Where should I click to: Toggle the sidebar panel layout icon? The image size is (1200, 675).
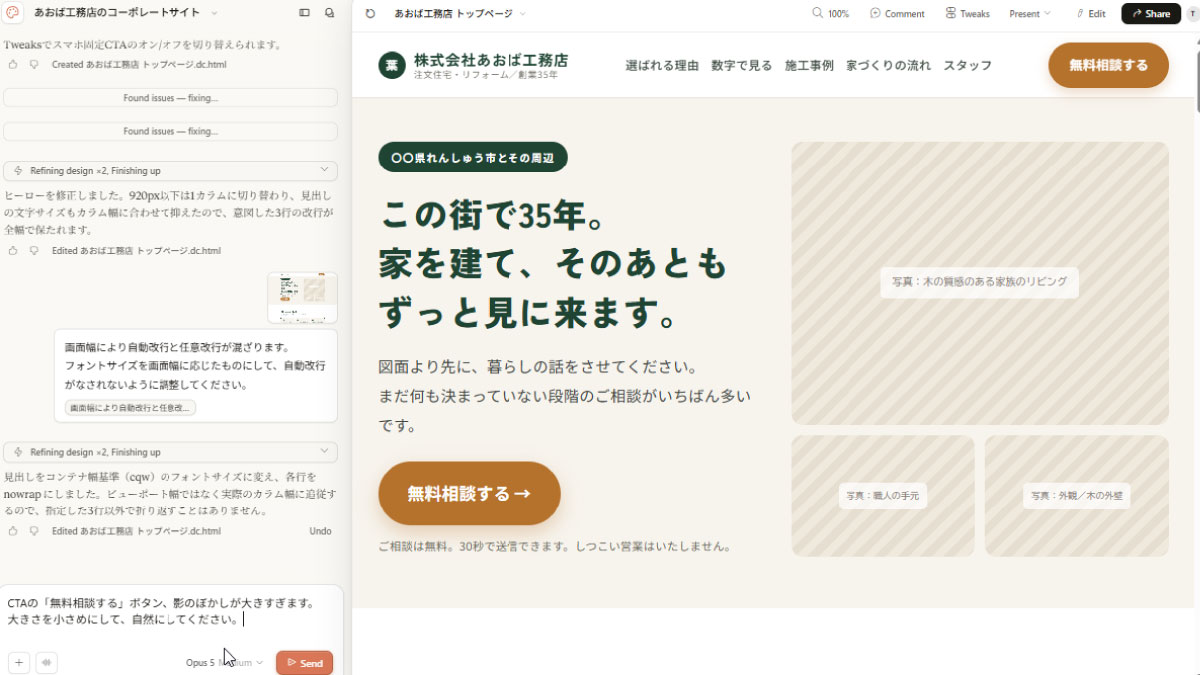304,13
